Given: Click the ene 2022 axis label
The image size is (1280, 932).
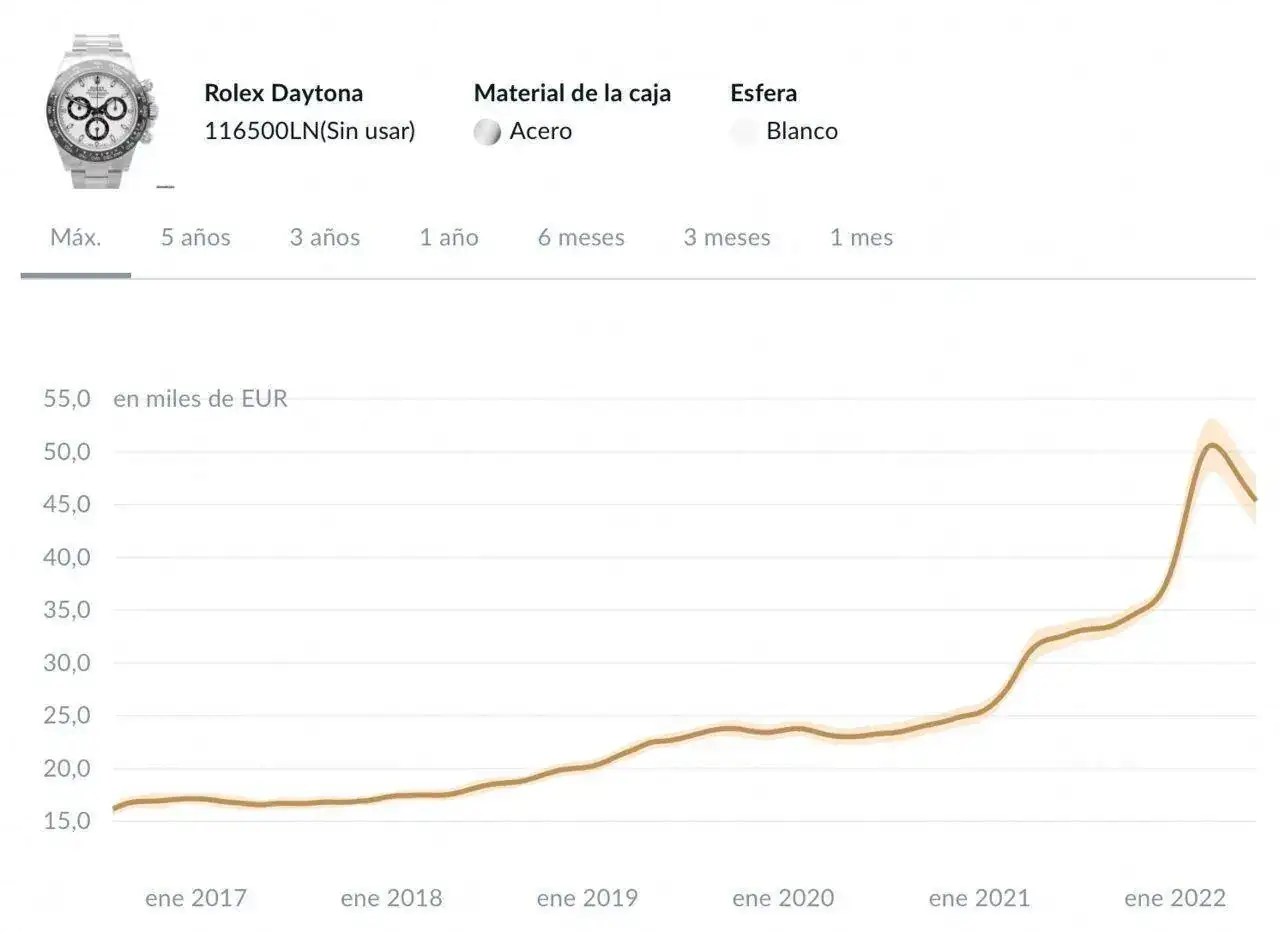Looking at the screenshot, I should click(1174, 898).
